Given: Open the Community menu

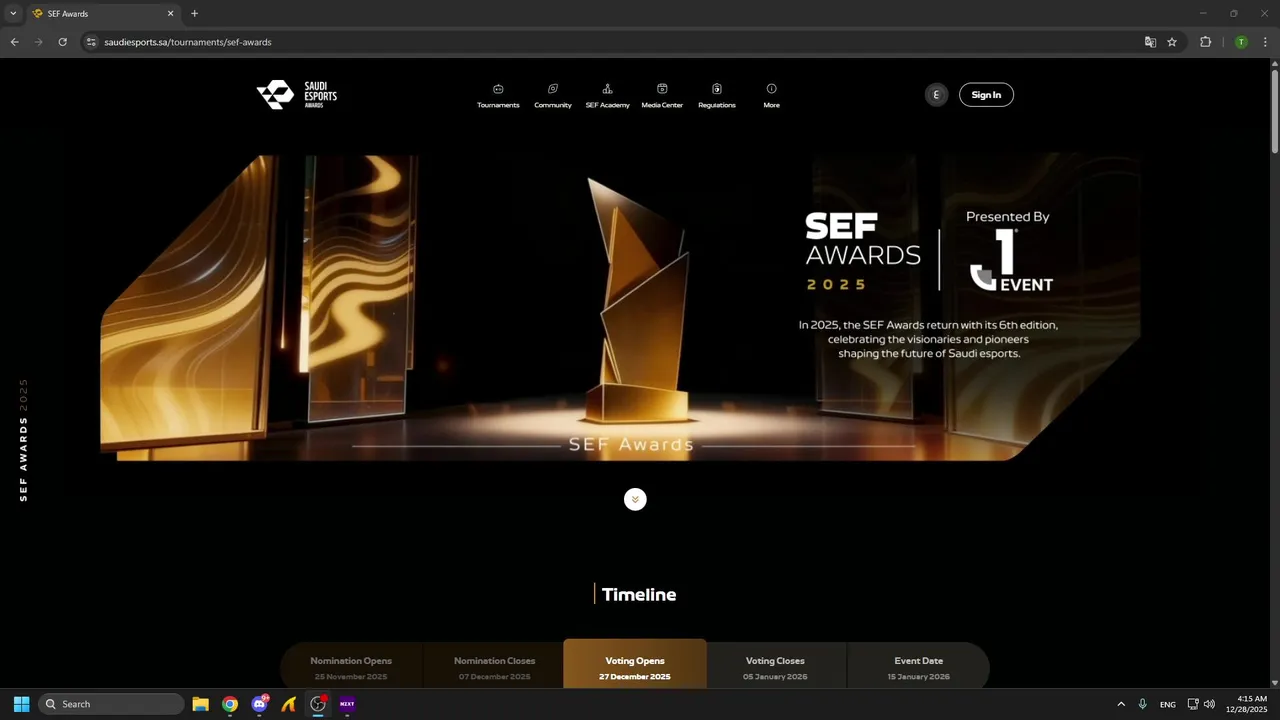Looking at the screenshot, I should (553, 96).
